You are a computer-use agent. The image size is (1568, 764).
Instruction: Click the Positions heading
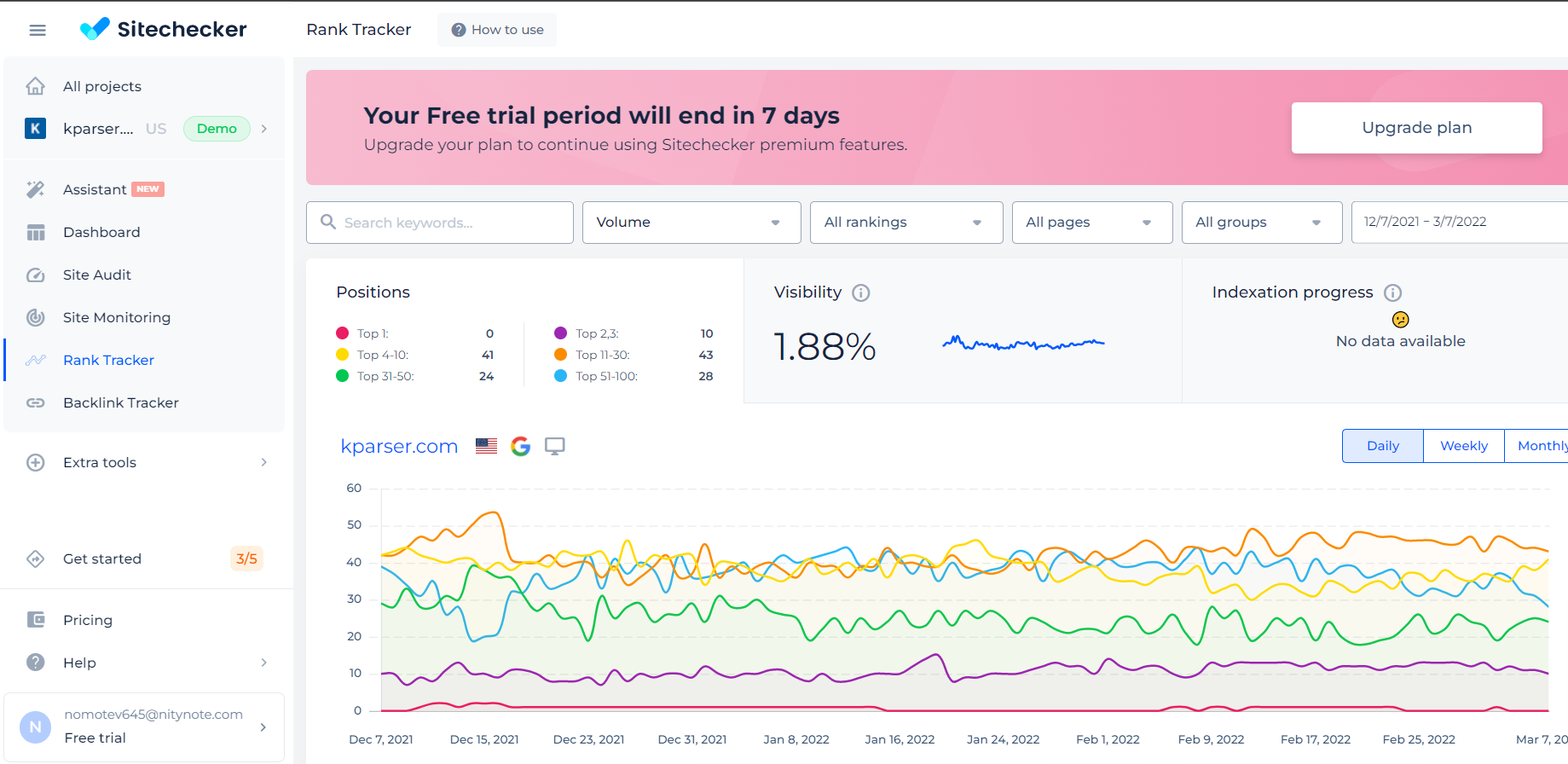[x=373, y=292]
